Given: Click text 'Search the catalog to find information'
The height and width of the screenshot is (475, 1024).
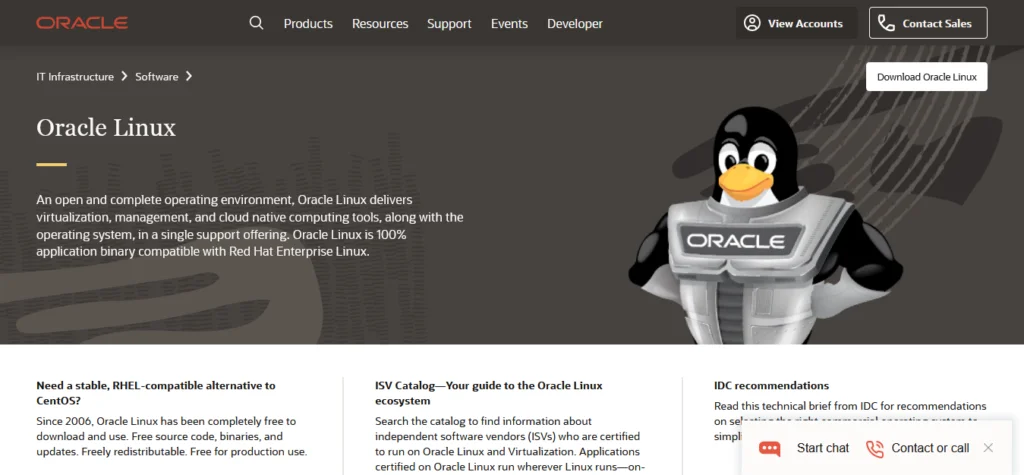Looking at the screenshot, I should pos(508,444).
